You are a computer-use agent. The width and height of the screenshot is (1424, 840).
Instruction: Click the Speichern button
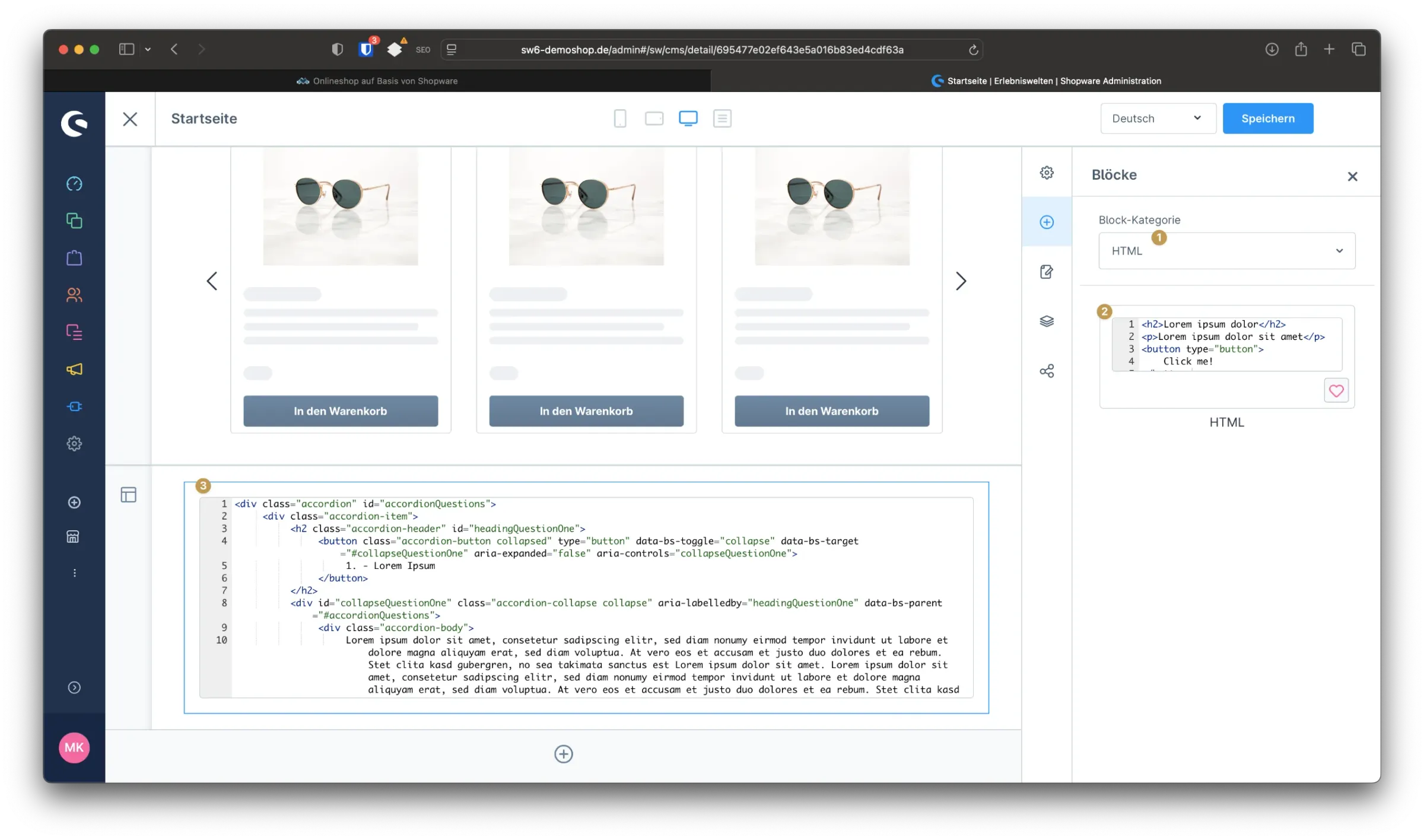click(1267, 119)
